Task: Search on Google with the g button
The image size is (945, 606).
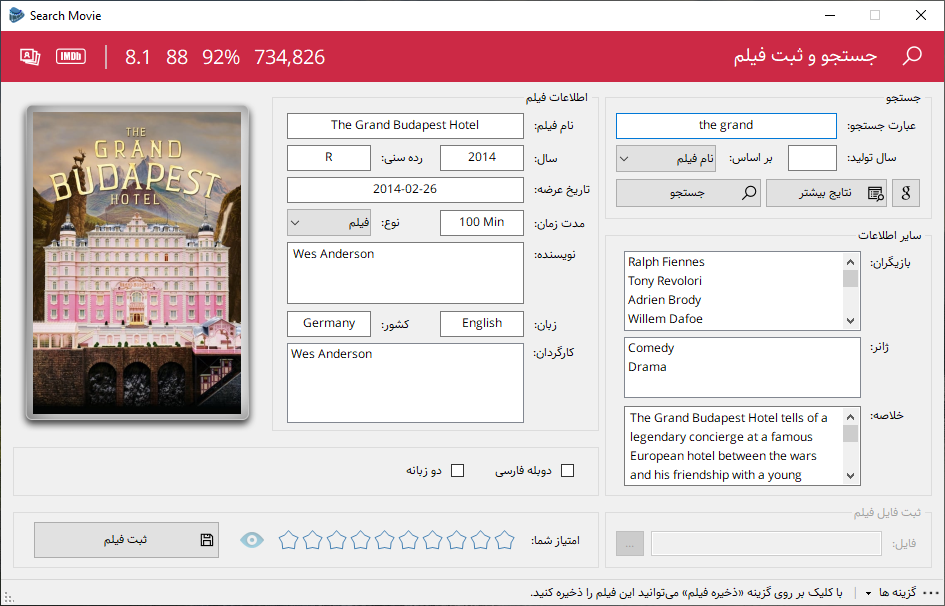Action: point(906,193)
